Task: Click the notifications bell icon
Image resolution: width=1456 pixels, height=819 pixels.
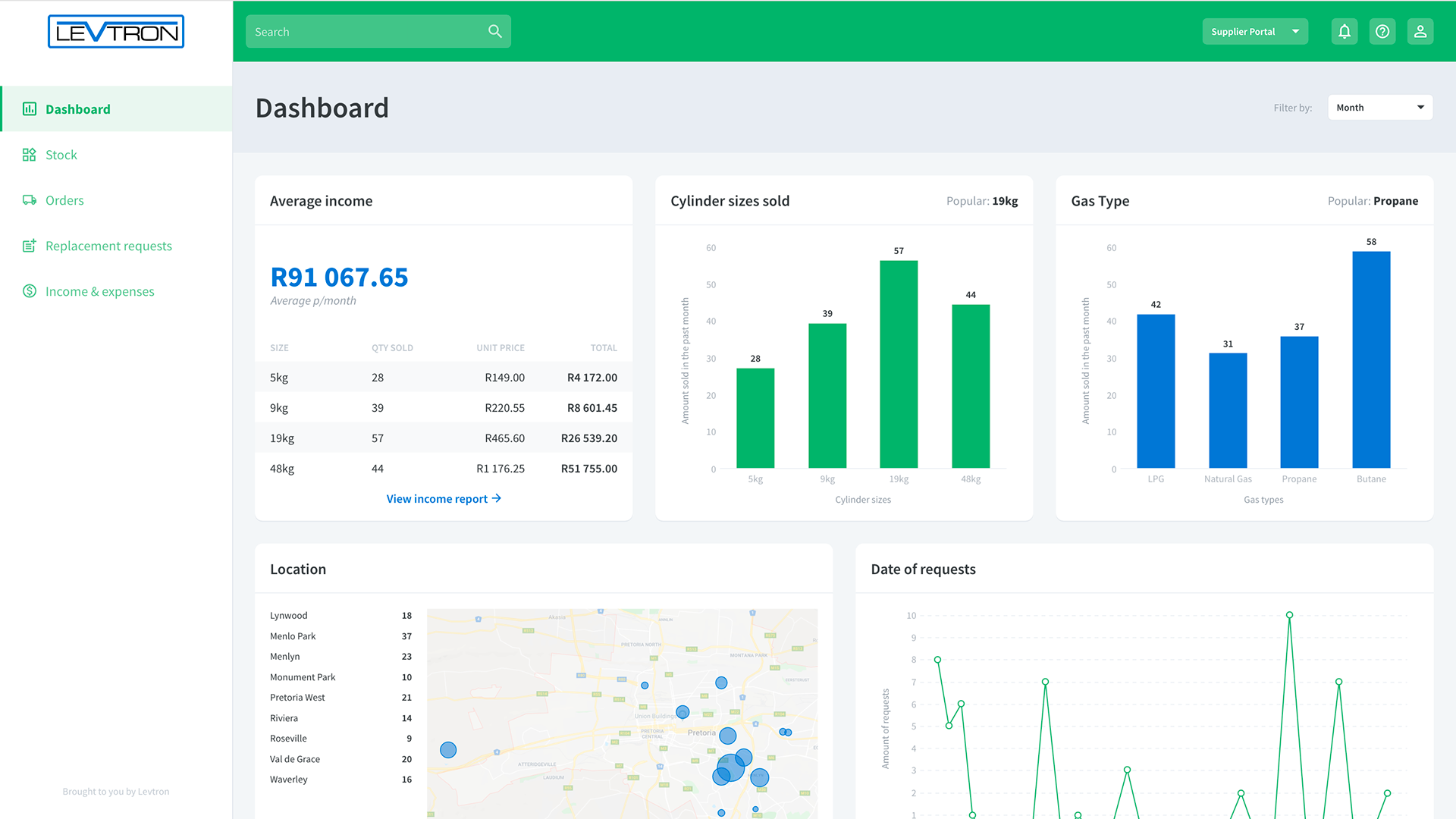Action: (x=1344, y=32)
